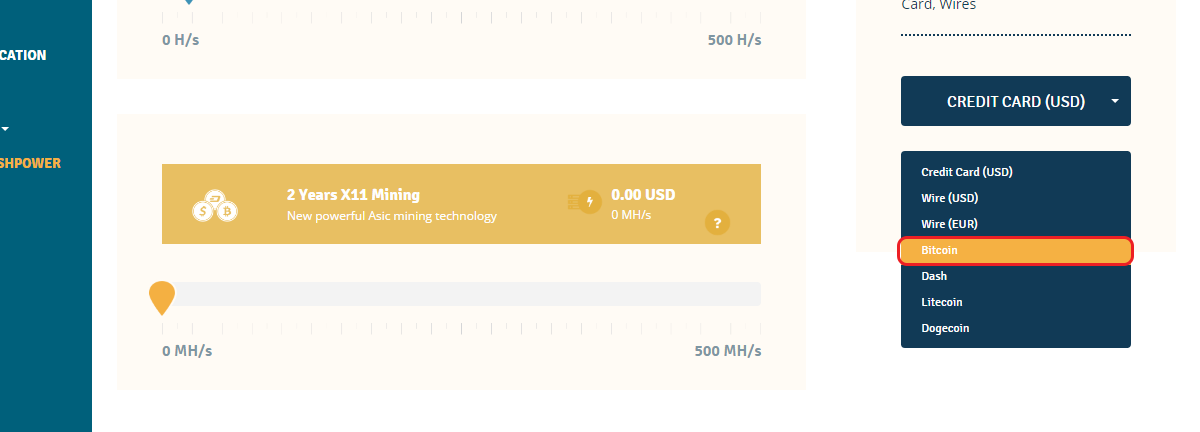
Task: Open the SHPOWER sidebar link
Action: [x=30, y=163]
